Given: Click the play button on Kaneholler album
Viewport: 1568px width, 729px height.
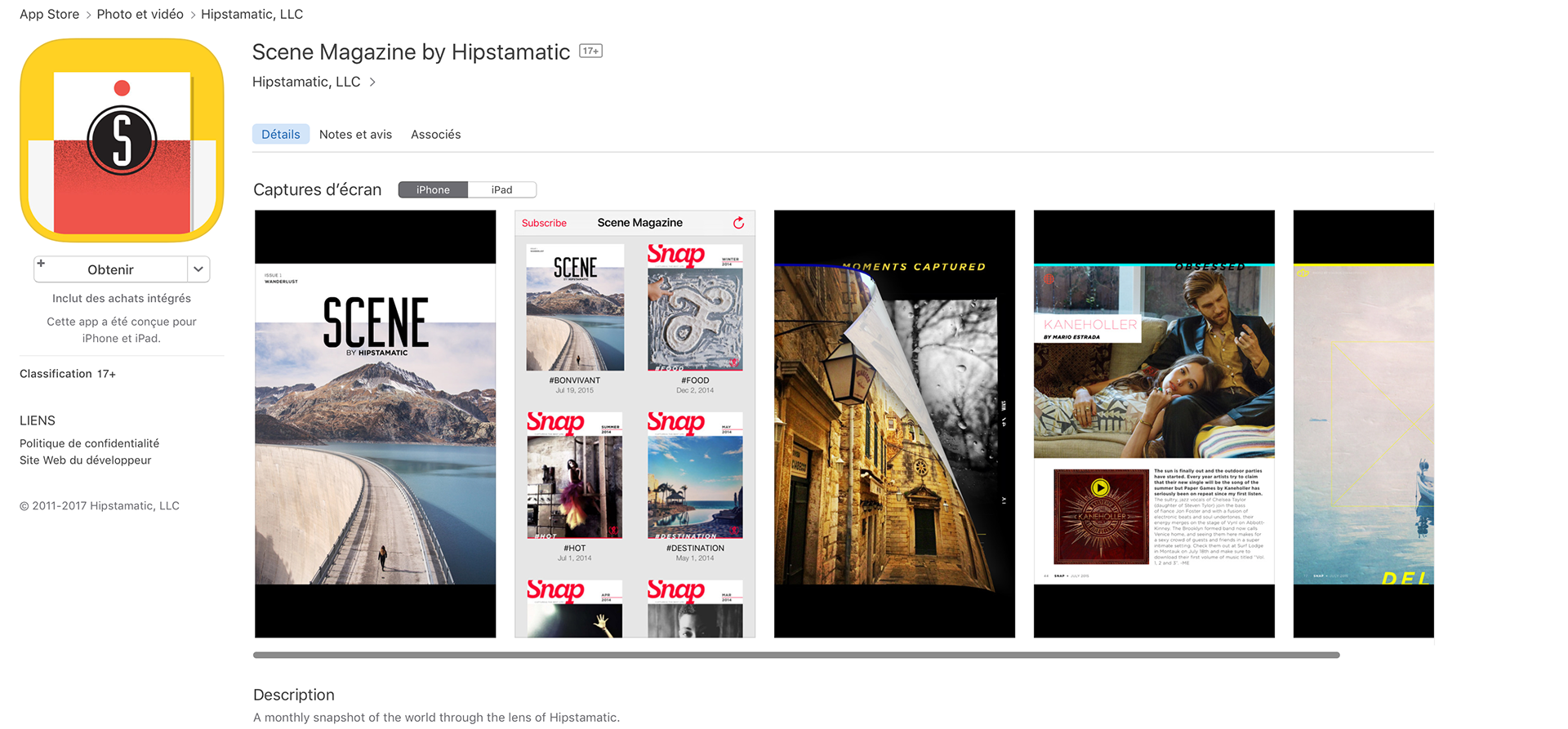Looking at the screenshot, I should [1100, 488].
